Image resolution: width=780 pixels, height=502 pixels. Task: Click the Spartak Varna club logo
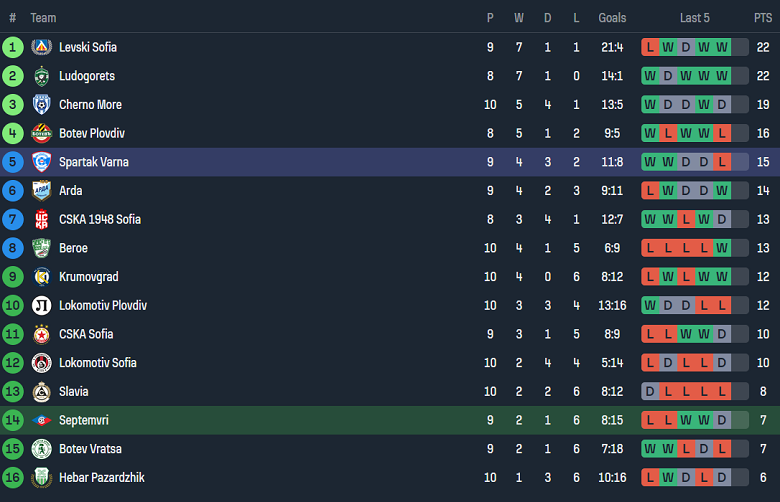(x=41, y=162)
